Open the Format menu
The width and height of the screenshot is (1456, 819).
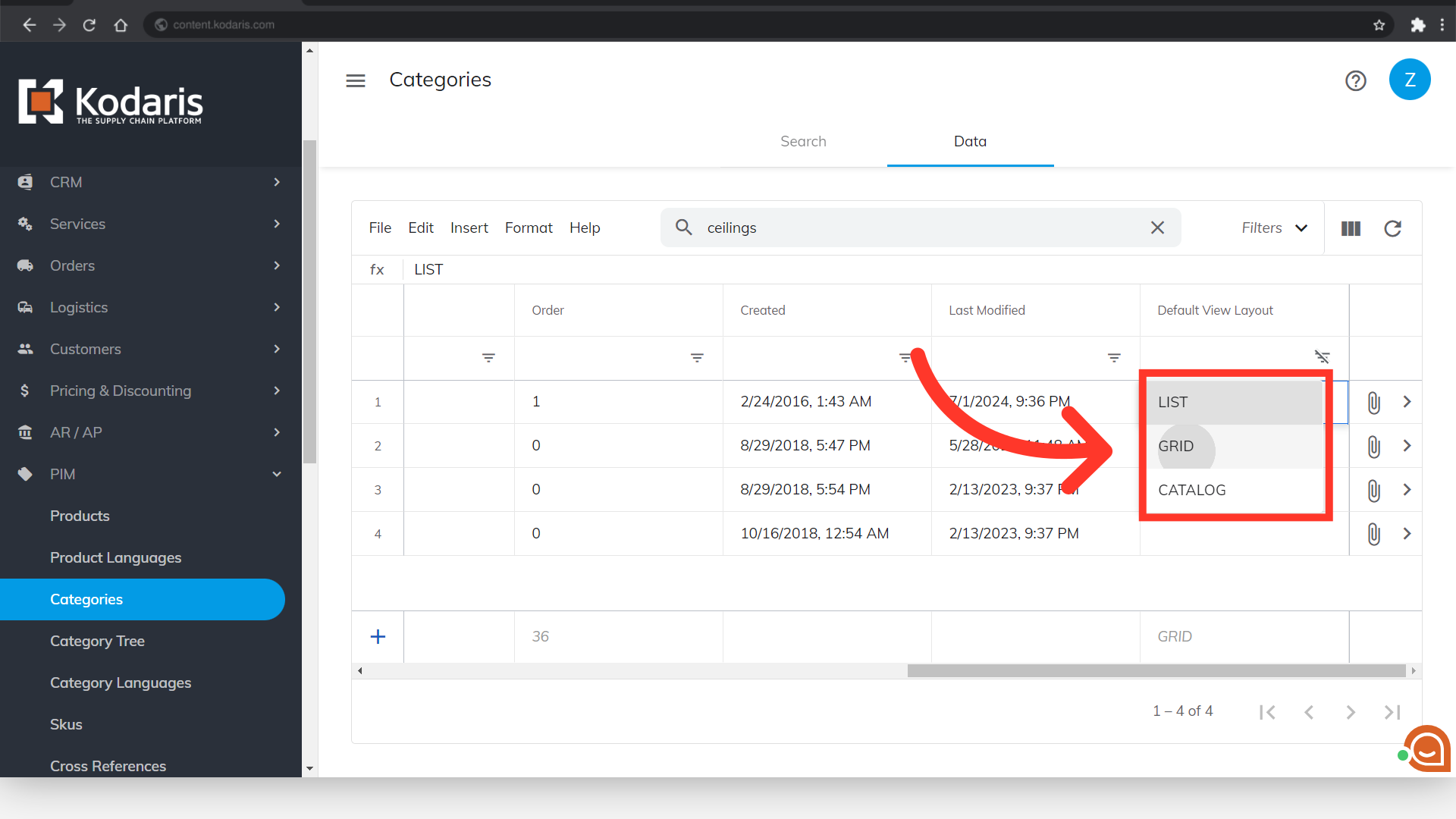pyautogui.click(x=529, y=227)
